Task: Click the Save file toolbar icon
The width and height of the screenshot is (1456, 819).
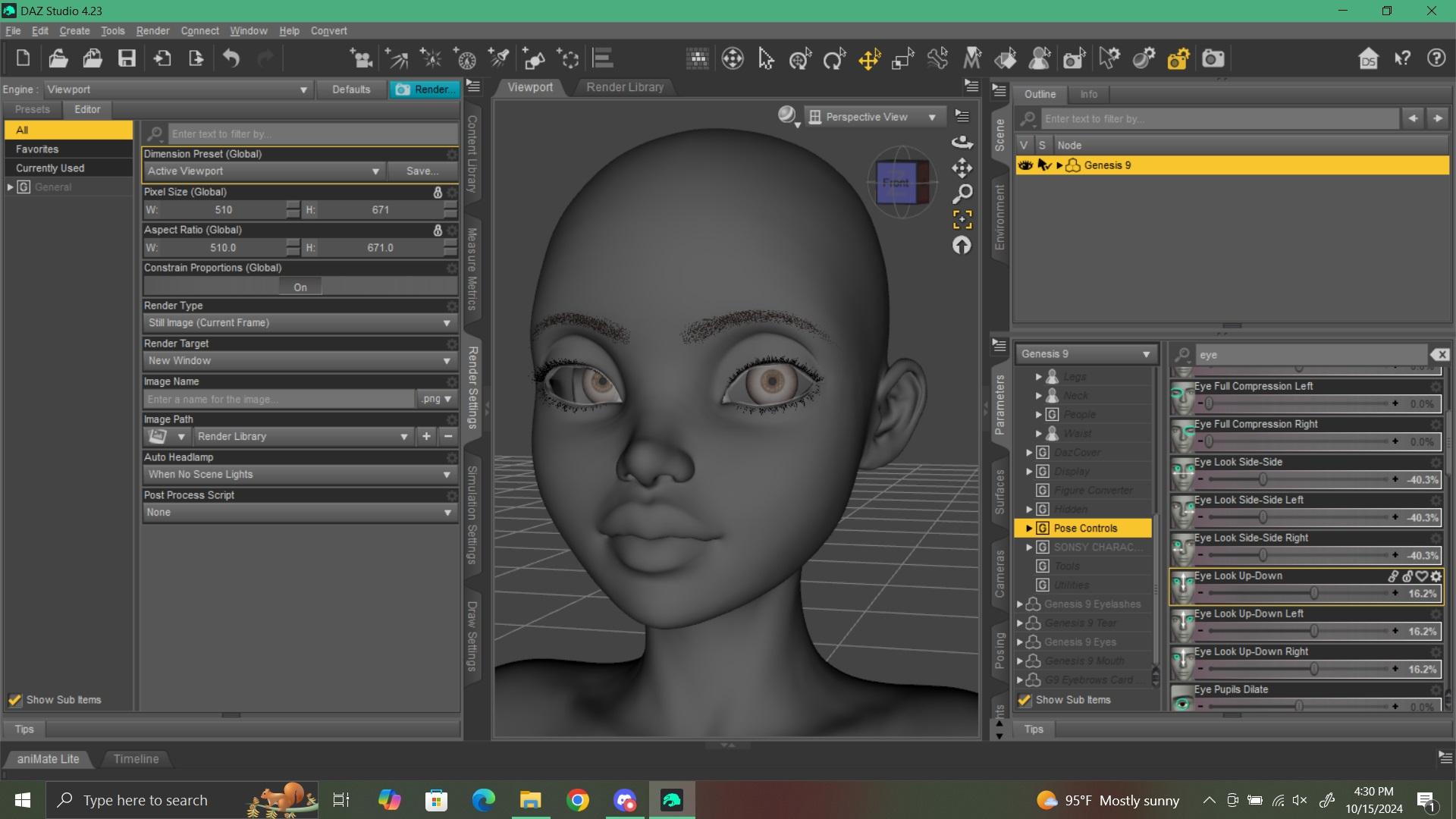Action: coord(127,58)
